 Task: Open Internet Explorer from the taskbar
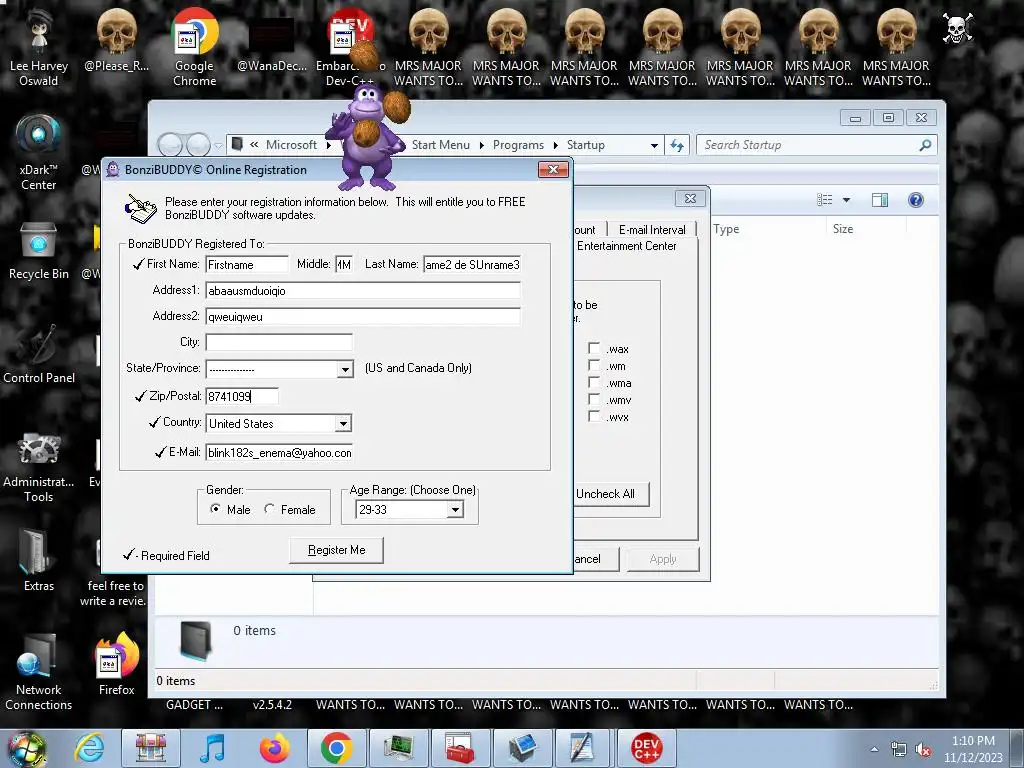(90, 748)
